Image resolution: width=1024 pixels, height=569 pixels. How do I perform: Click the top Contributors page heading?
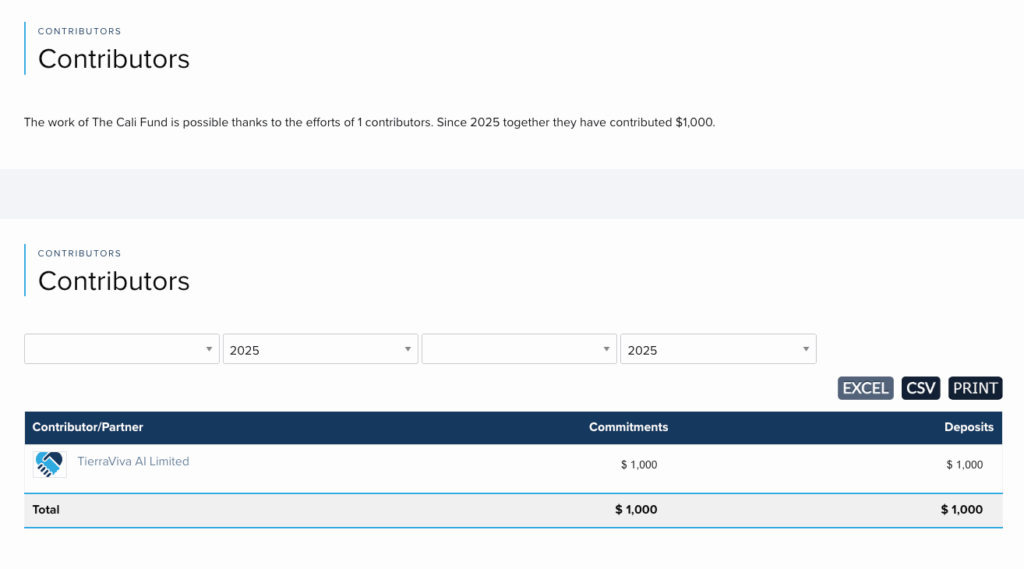pos(114,59)
